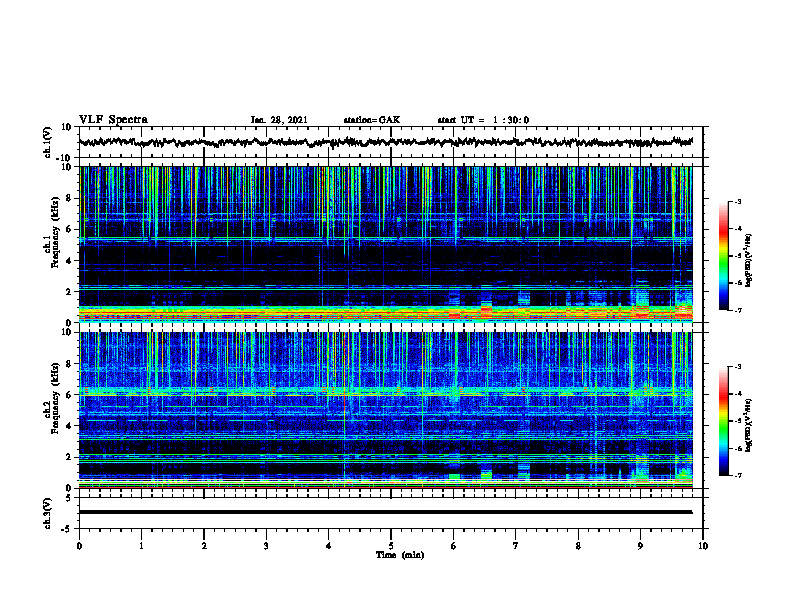Click the flat ch.3 voltage trace line
This screenshot has width=792, height=612.
(386, 512)
